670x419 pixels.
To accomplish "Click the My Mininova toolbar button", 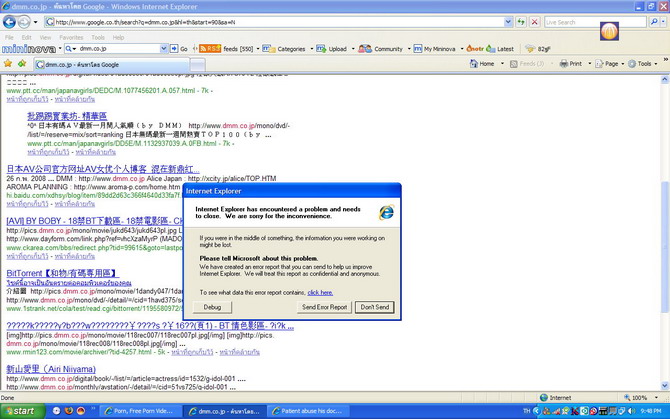I will 434,49.
